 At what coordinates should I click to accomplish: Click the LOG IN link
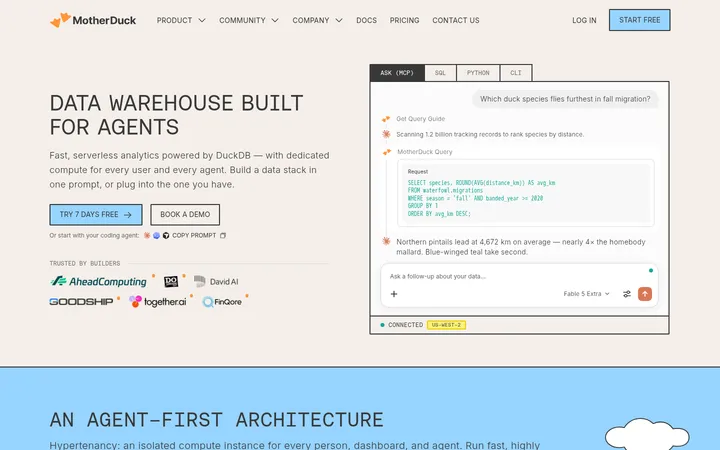[584, 21]
